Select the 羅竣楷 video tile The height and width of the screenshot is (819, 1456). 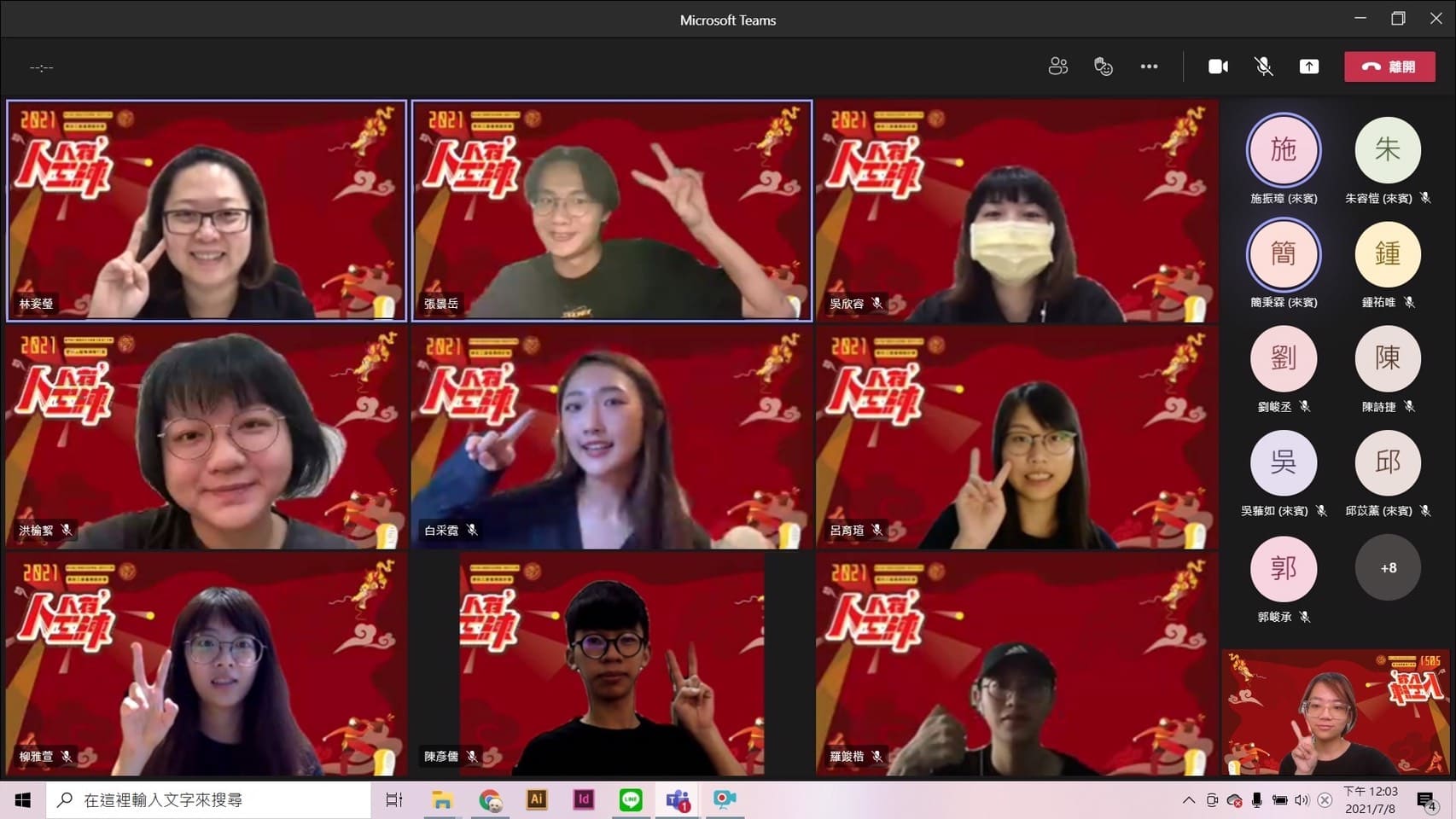pos(1016,664)
